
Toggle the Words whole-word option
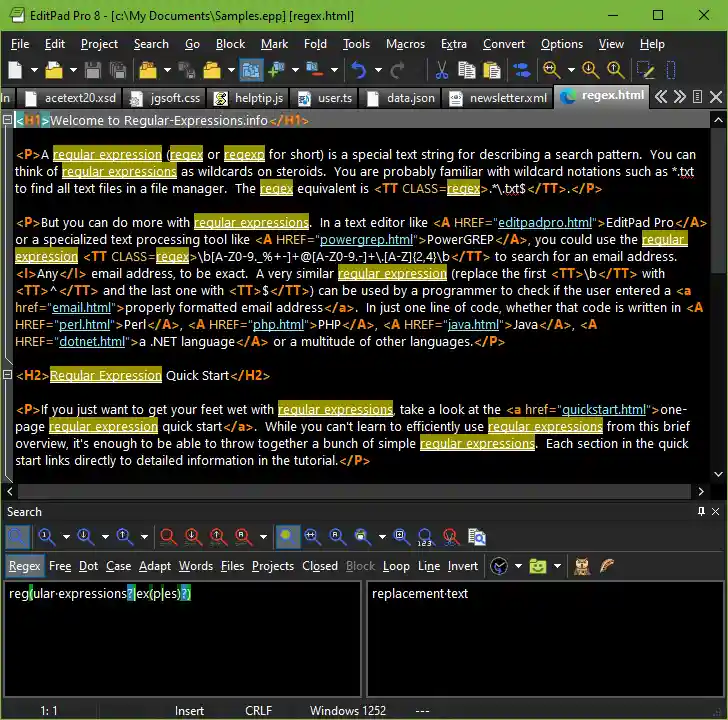pyautogui.click(x=196, y=566)
